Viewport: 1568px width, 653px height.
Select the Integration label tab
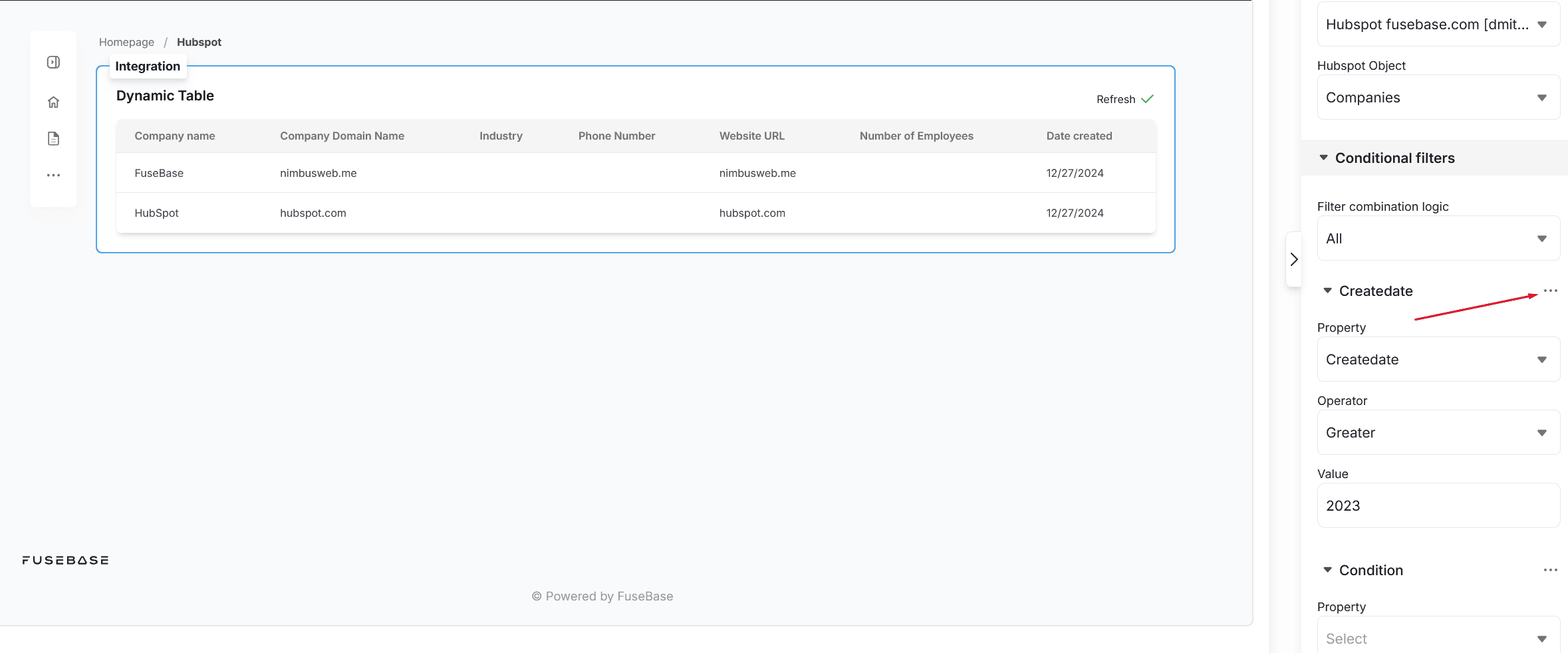(148, 66)
